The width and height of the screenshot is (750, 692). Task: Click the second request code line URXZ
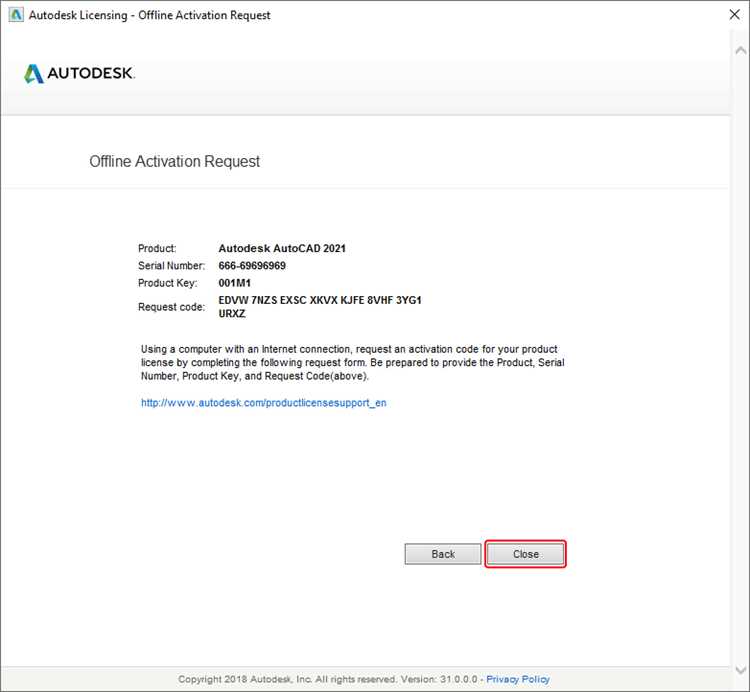tap(232, 314)
